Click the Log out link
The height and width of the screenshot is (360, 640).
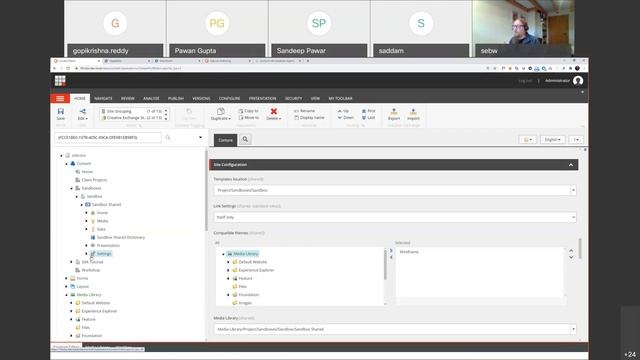click(x=525, y=81)
